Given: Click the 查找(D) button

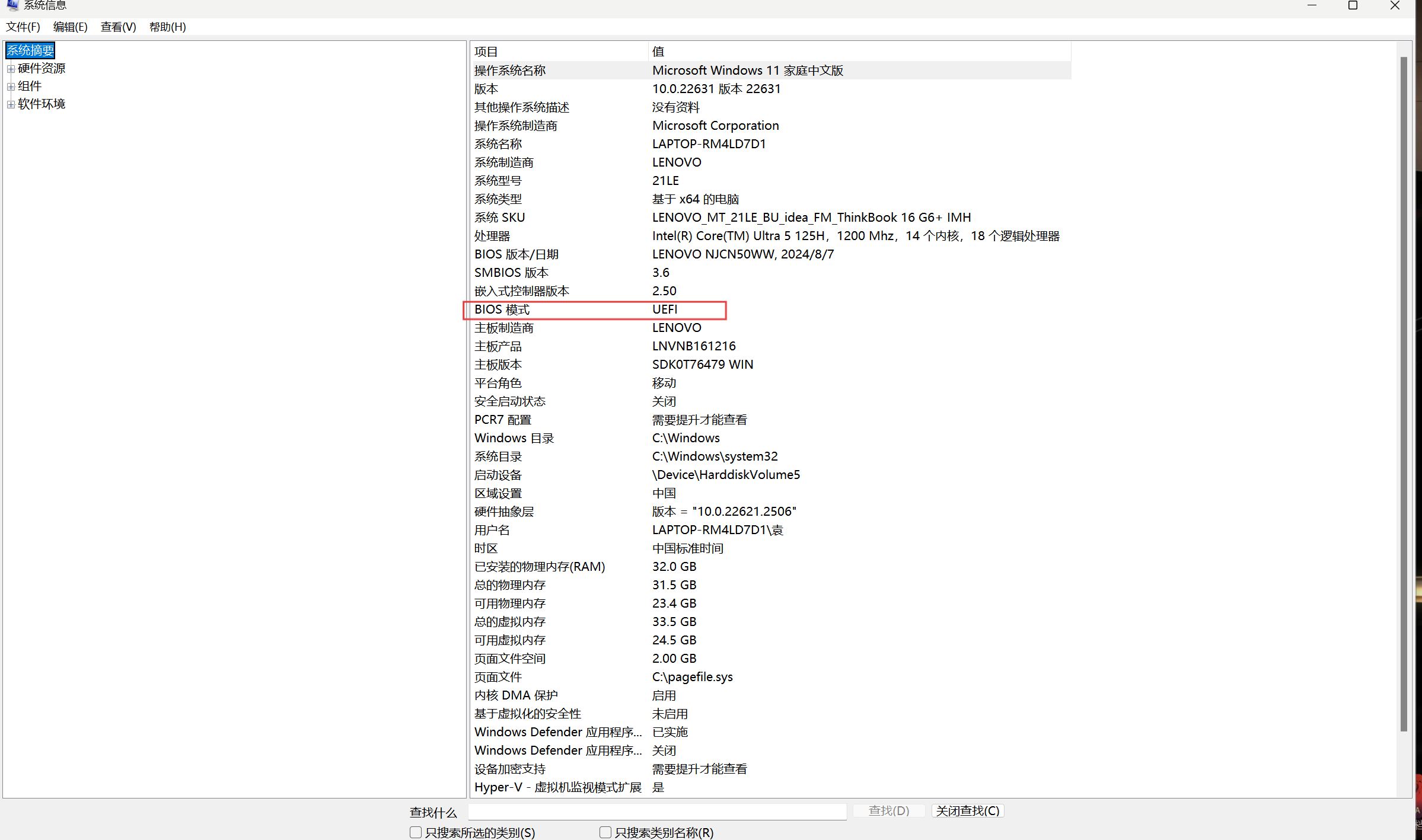Looking at the screenshot, I should click(x=888, y=810).
